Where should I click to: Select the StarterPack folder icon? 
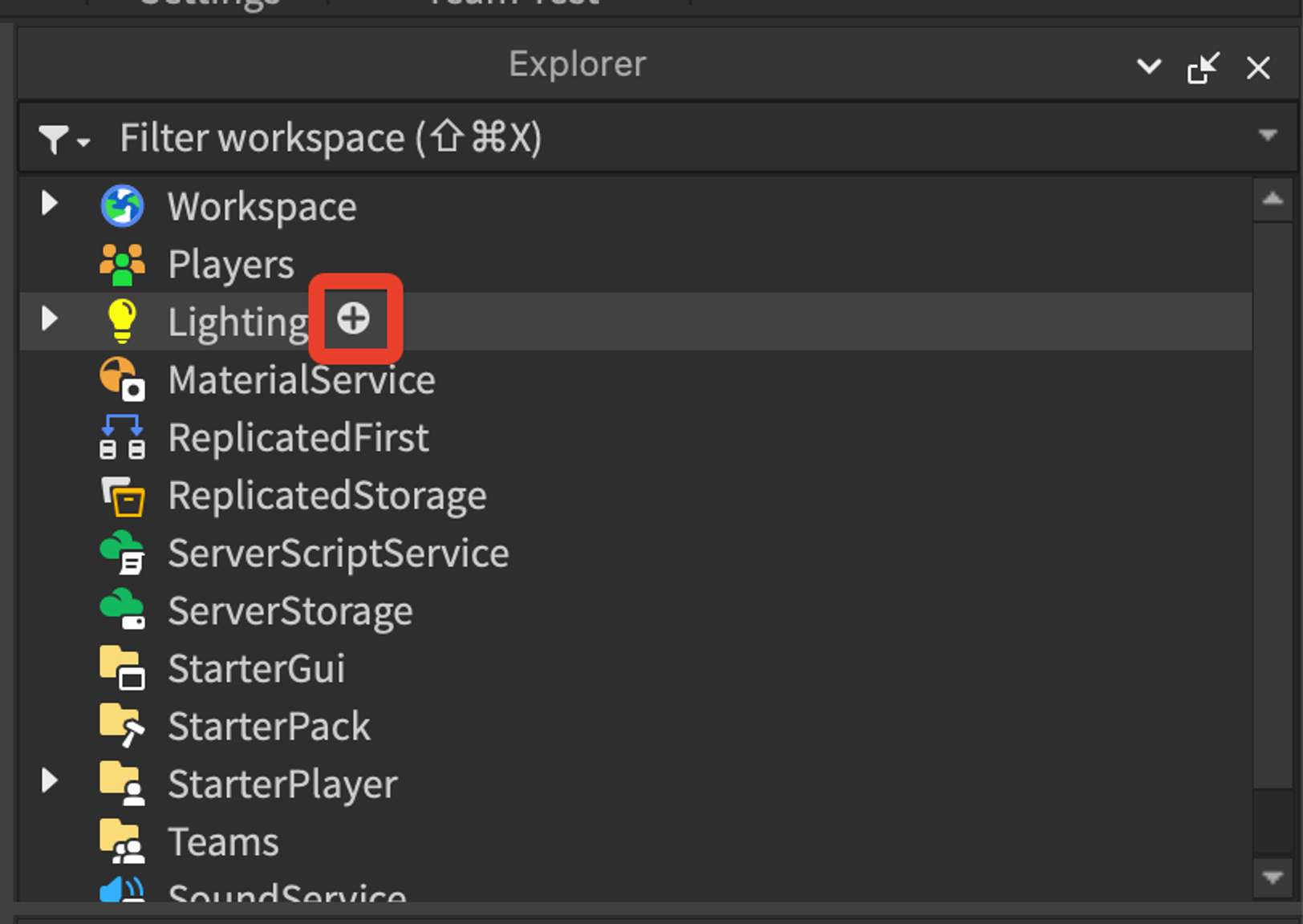pos(122,726)
